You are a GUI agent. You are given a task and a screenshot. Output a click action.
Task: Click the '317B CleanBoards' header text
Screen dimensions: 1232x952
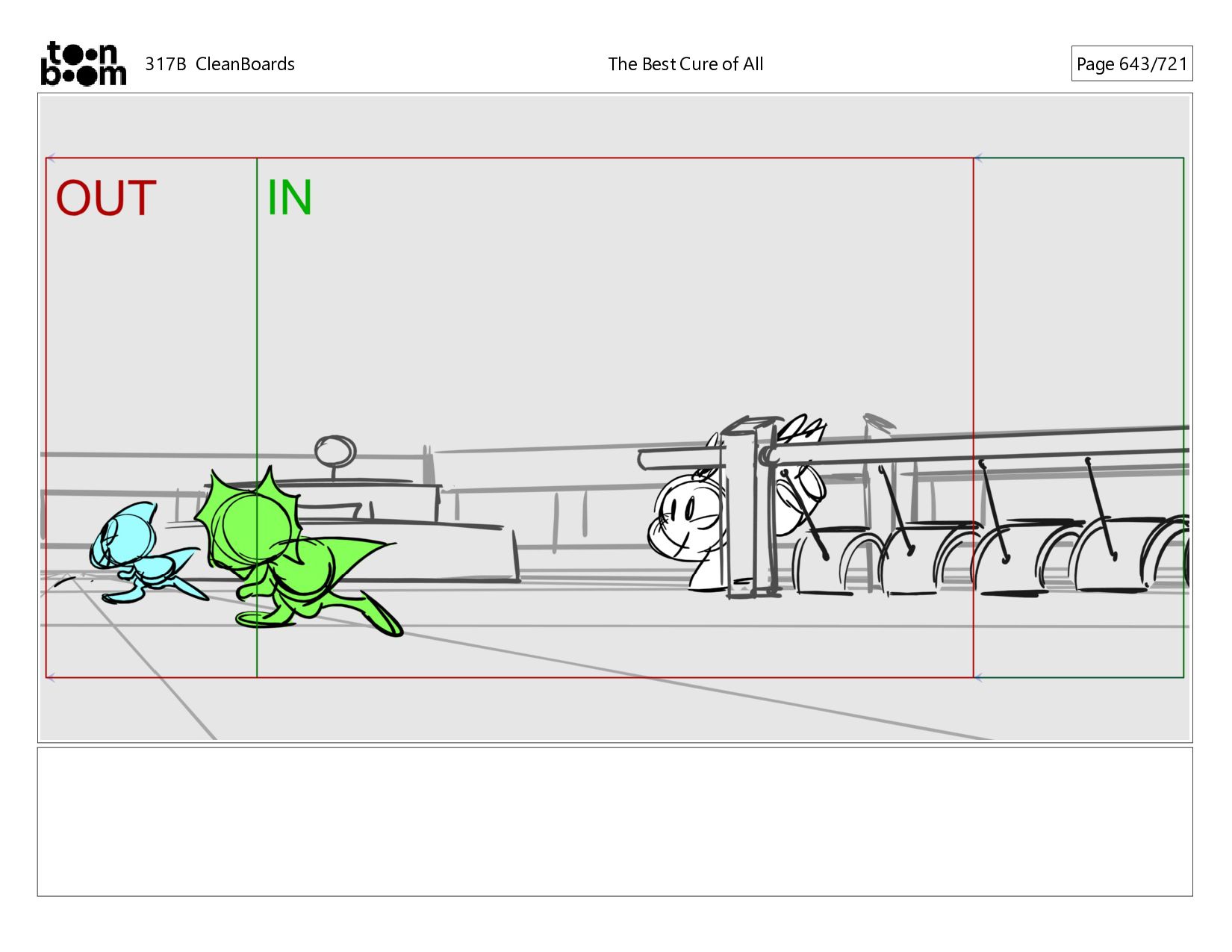(x=220, y=64)
